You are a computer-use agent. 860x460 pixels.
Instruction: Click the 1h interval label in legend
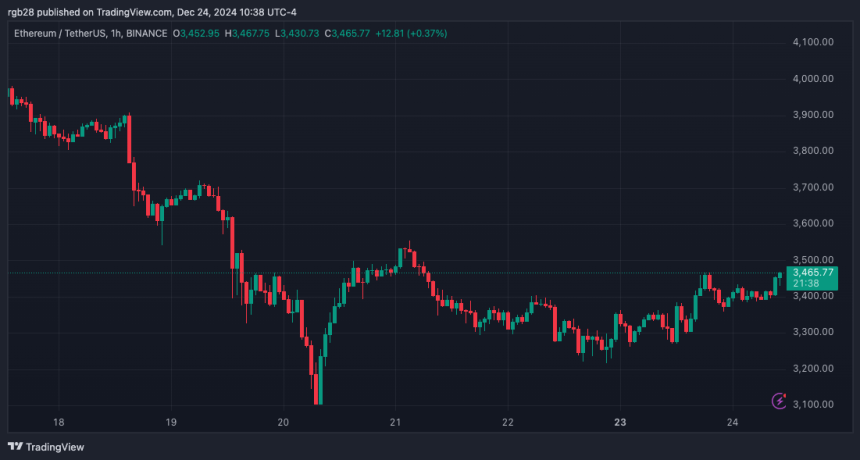[x=115, y=33]
